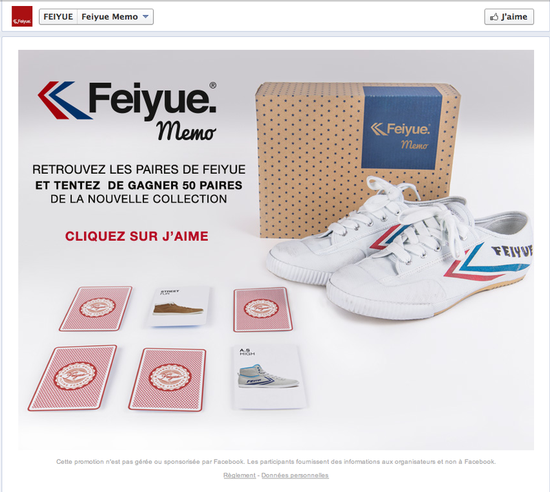Click the bottom-left face-down red card
Viewport: 550px width, 492px height.
73,378
